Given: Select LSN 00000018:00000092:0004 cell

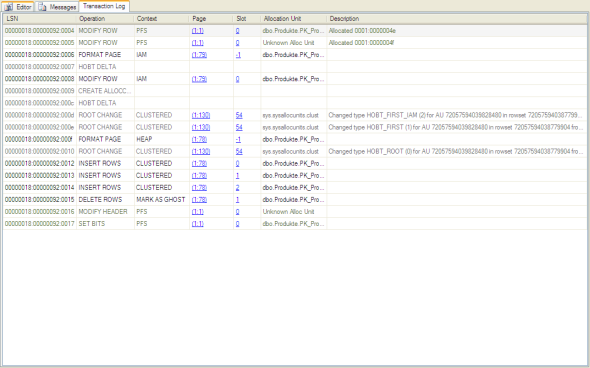Looking at the screenshot, I should [40, 31].
